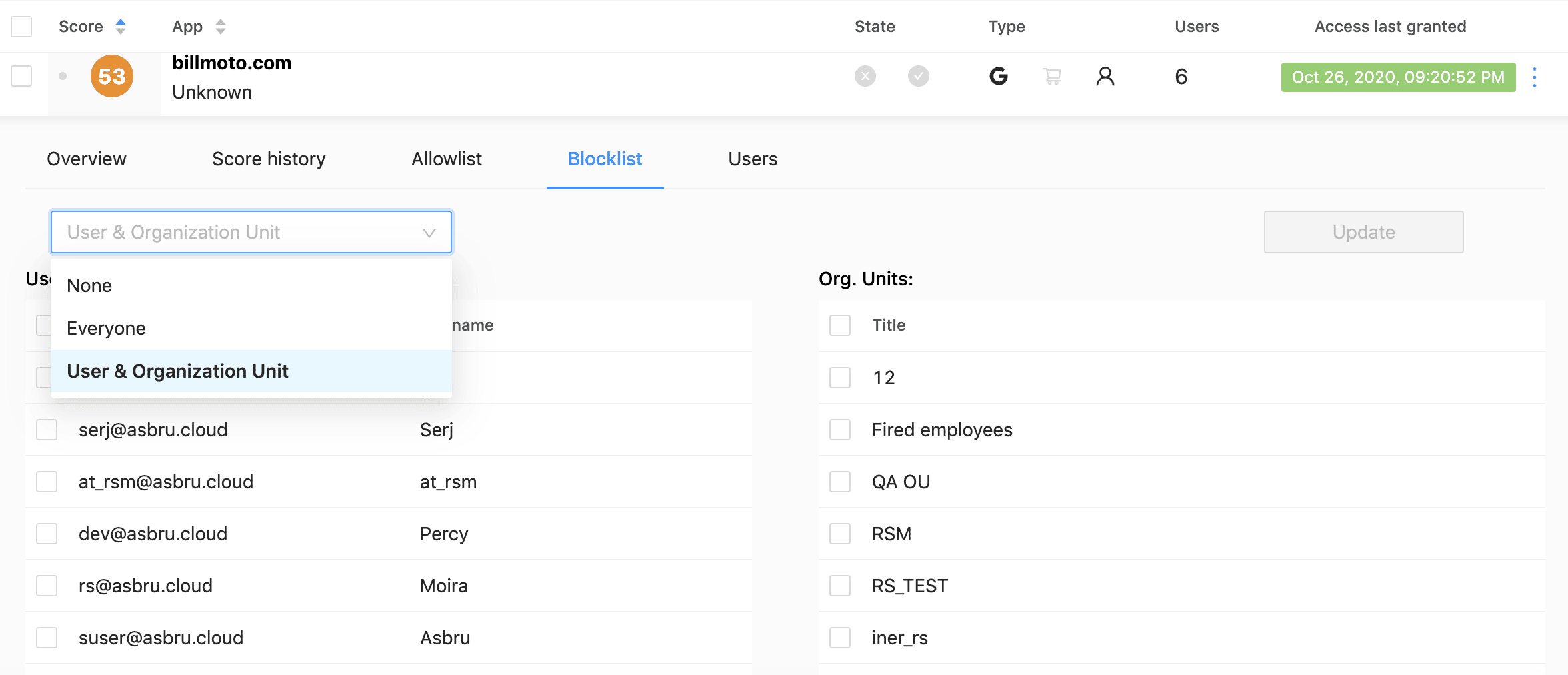
Task: Open the three-dot row actions menu
Action: point(1535,77)
